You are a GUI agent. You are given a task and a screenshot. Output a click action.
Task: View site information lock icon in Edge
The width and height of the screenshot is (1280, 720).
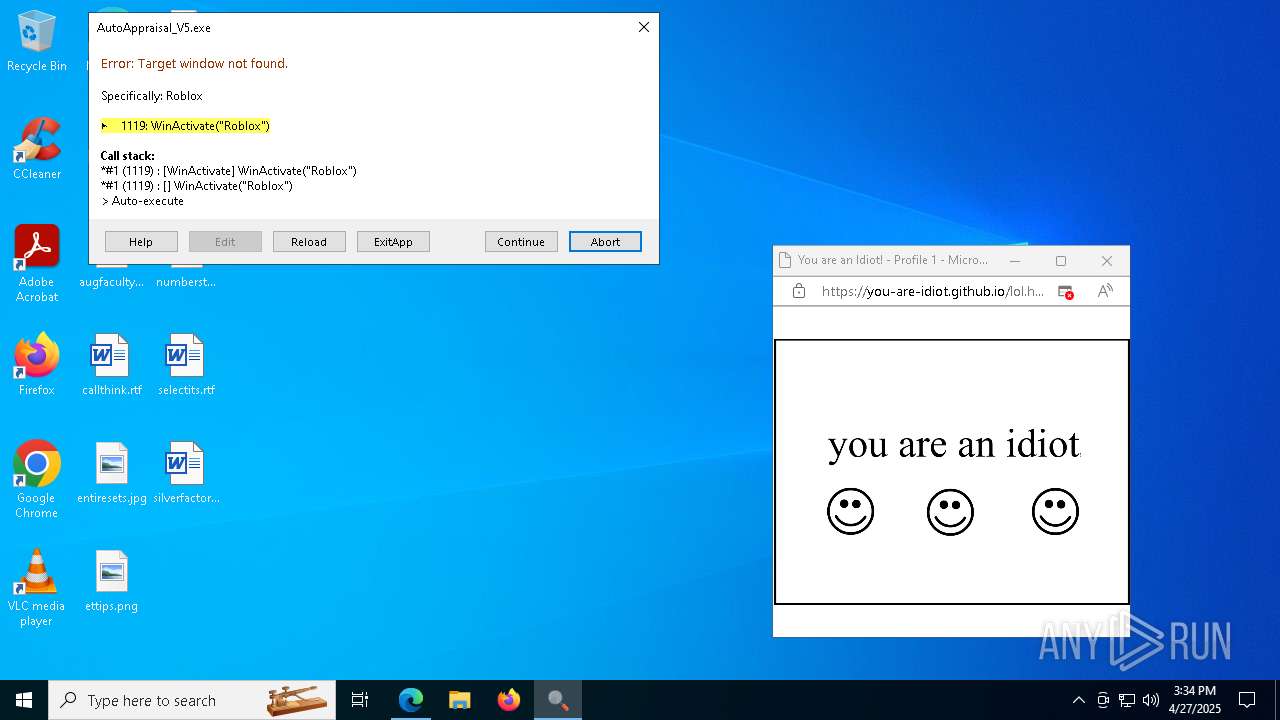(798, 291)
